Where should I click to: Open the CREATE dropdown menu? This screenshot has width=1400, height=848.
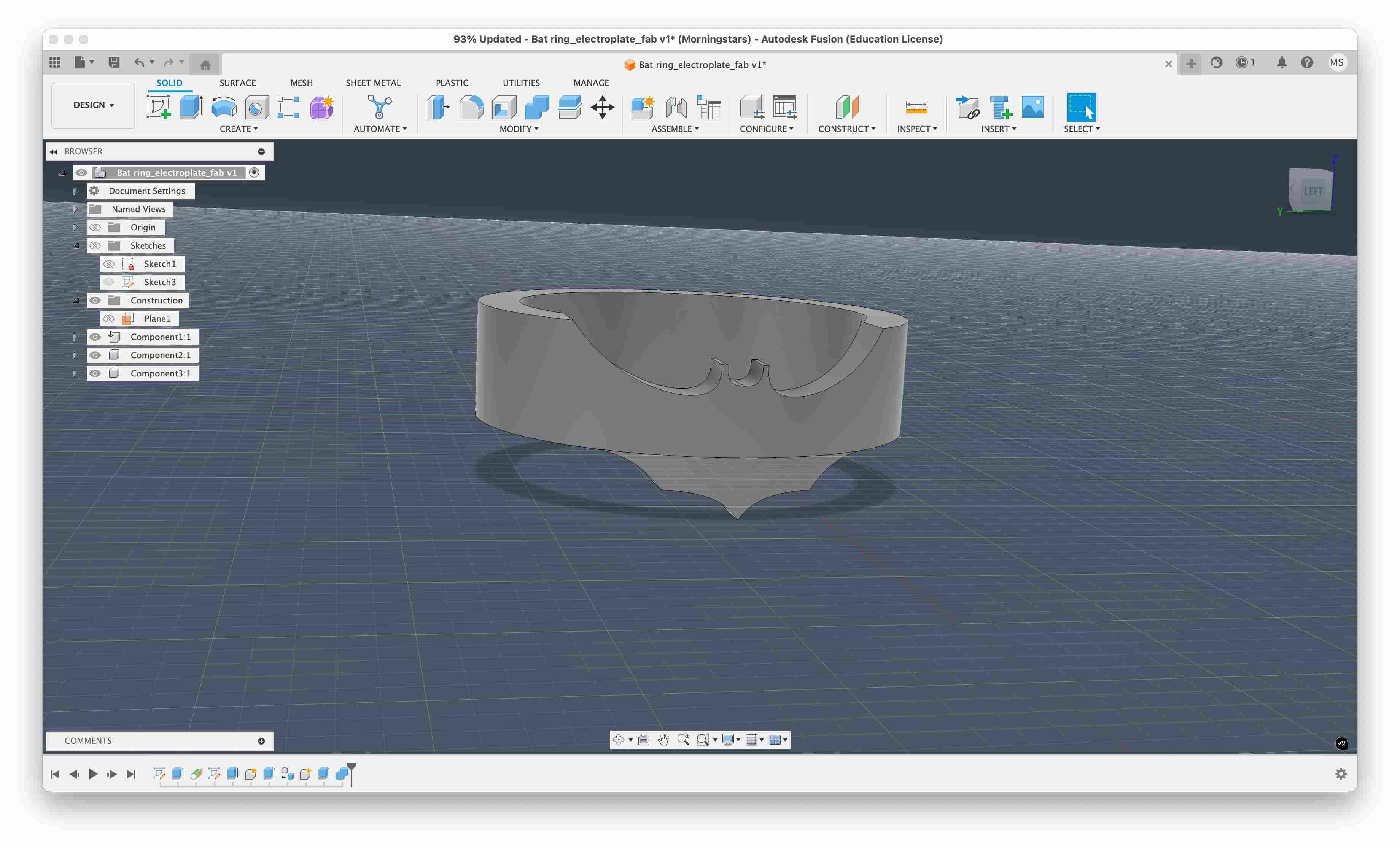click(239, 129)
